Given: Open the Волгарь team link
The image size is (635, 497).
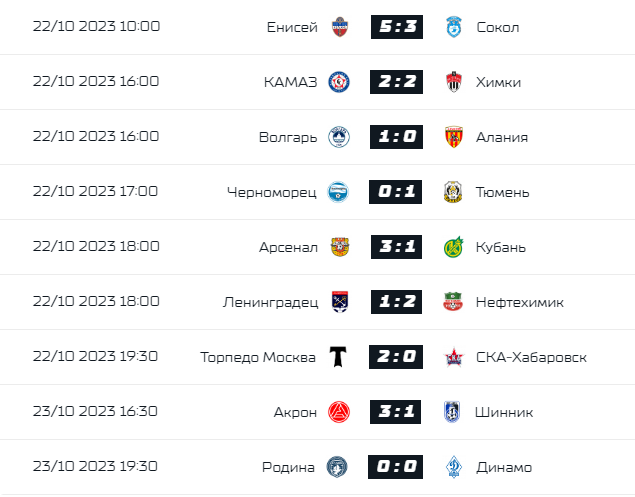Looking at the screenshot, I should 289,137.
